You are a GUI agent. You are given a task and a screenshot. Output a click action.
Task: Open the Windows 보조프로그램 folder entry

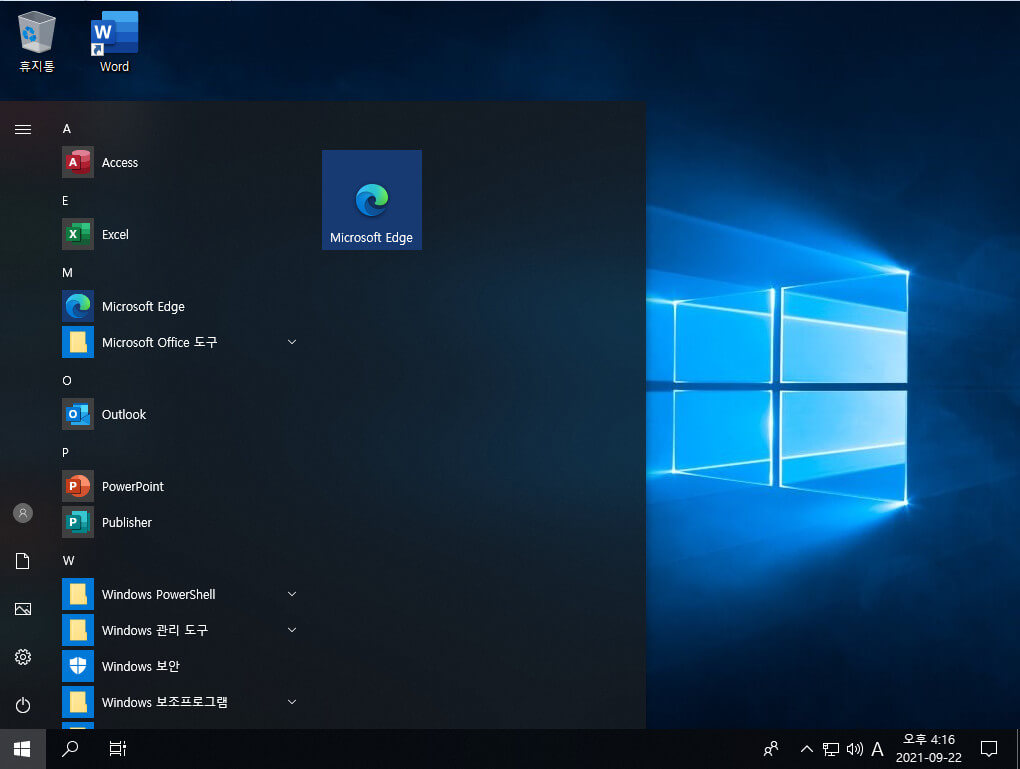[180, 702]
